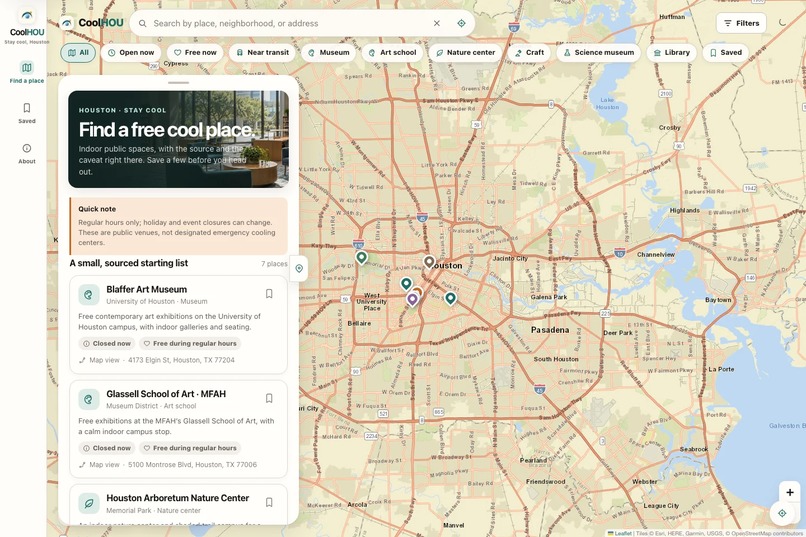Click the Houston Arboretum leaf icon

point(88,504)
